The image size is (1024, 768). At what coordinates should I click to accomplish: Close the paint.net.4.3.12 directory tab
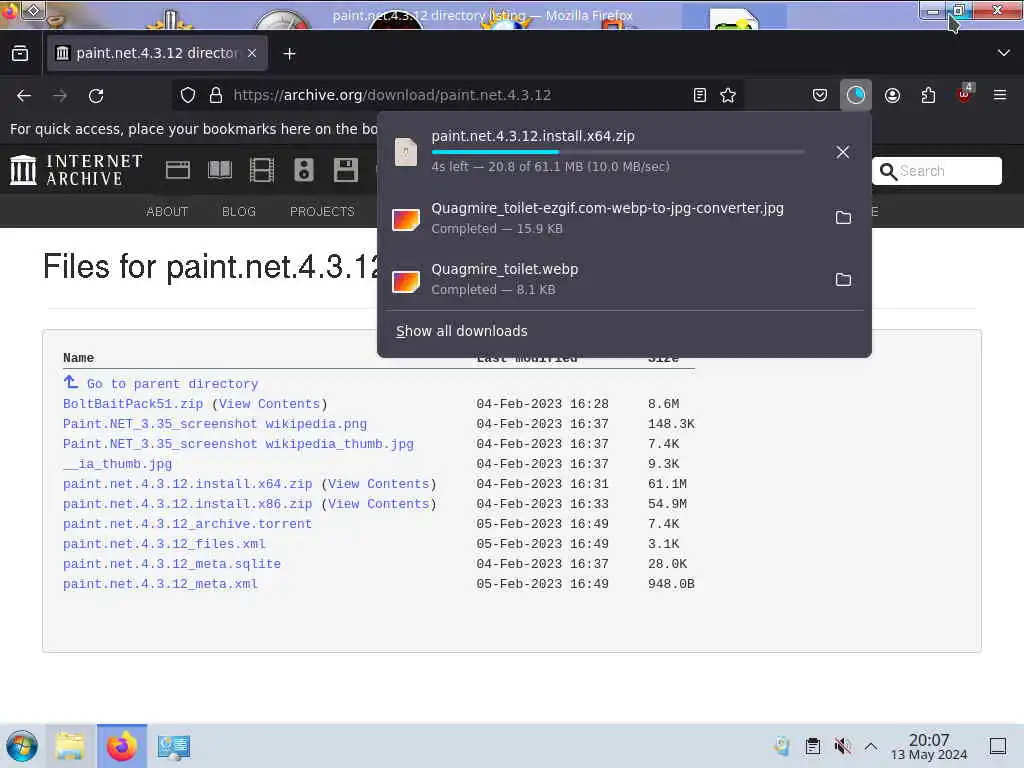coord(252,53)
